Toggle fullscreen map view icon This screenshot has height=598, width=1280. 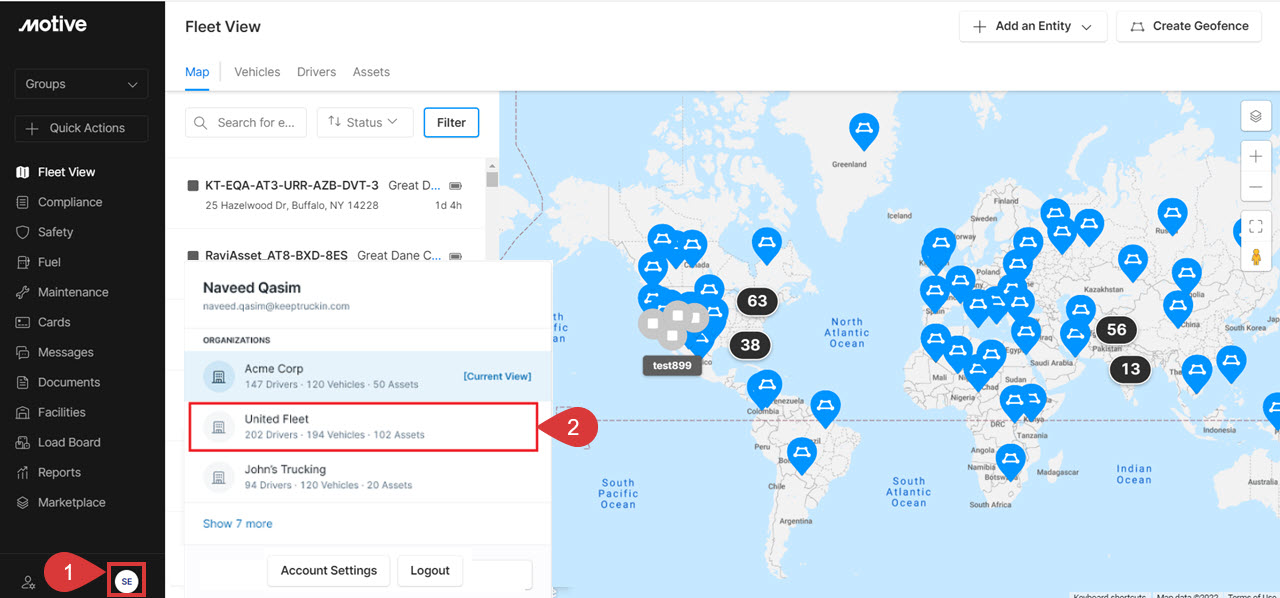tap(1256, 226)
